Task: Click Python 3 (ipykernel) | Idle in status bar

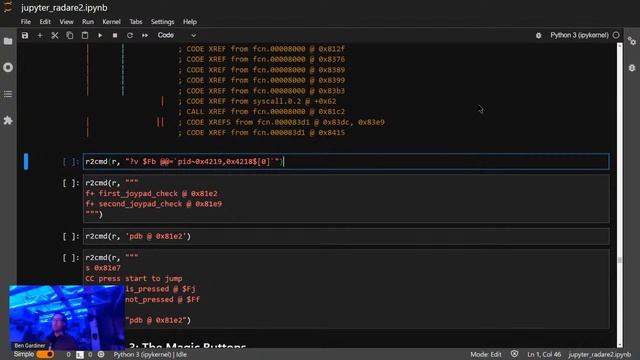Action: [x=150, y=354]
